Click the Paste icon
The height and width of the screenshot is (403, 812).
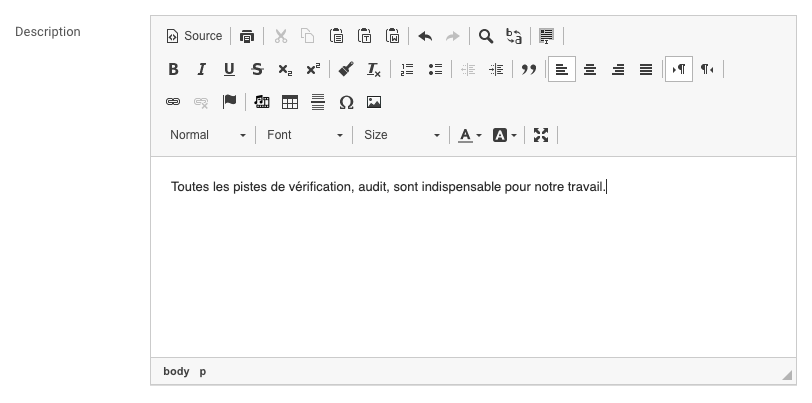[337, 36]
